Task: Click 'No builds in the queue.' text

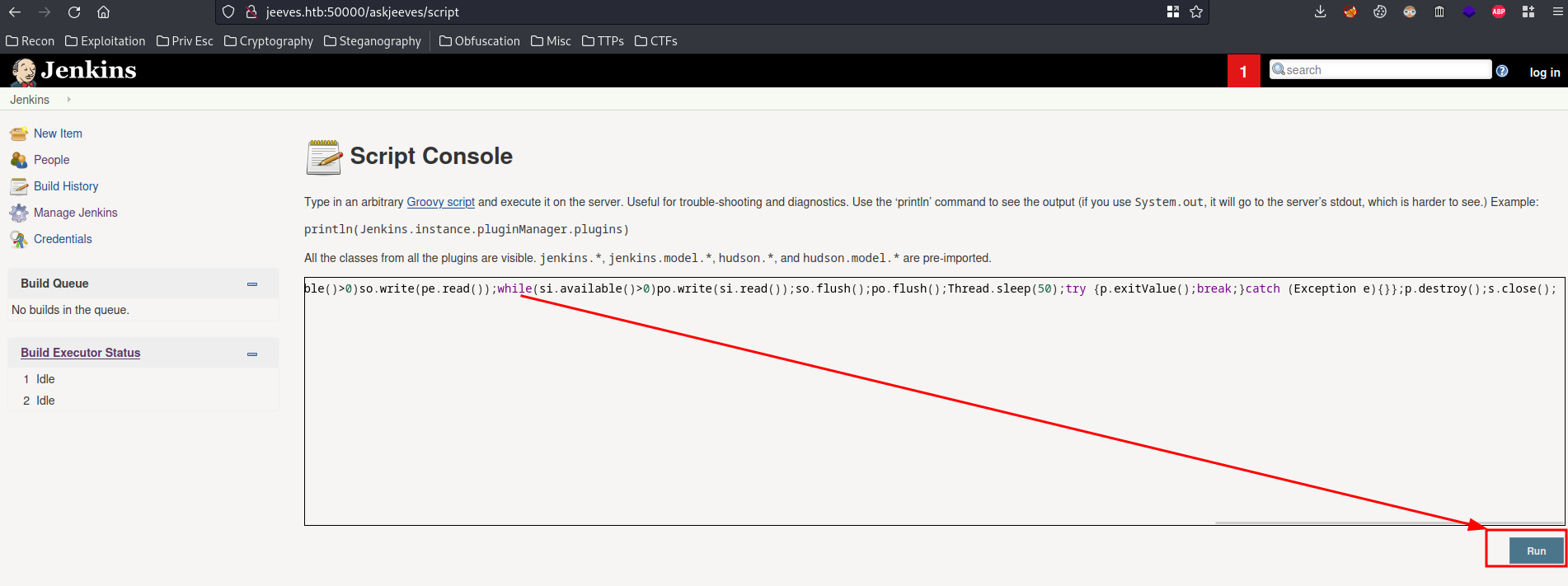Action: (70, 310)
